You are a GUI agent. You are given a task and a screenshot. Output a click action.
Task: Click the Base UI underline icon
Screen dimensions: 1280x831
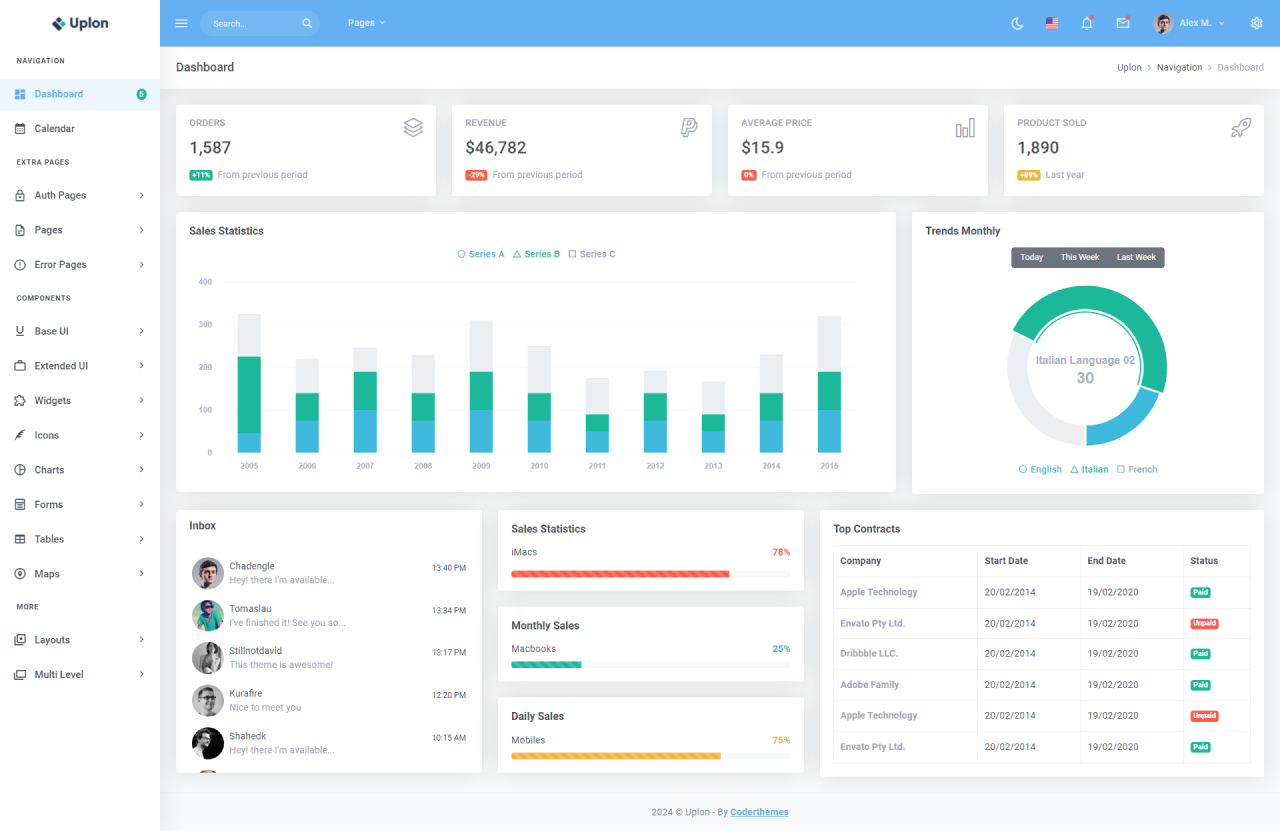pos(20,331)
